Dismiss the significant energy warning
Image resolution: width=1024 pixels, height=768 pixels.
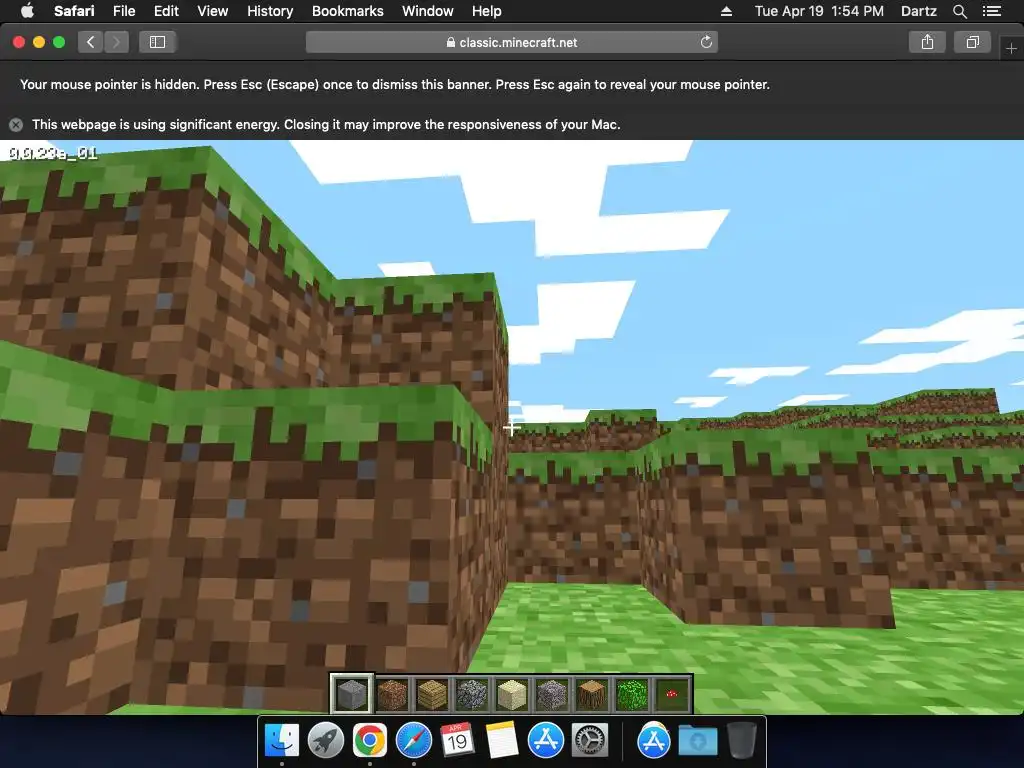click(x=16, y=125)
